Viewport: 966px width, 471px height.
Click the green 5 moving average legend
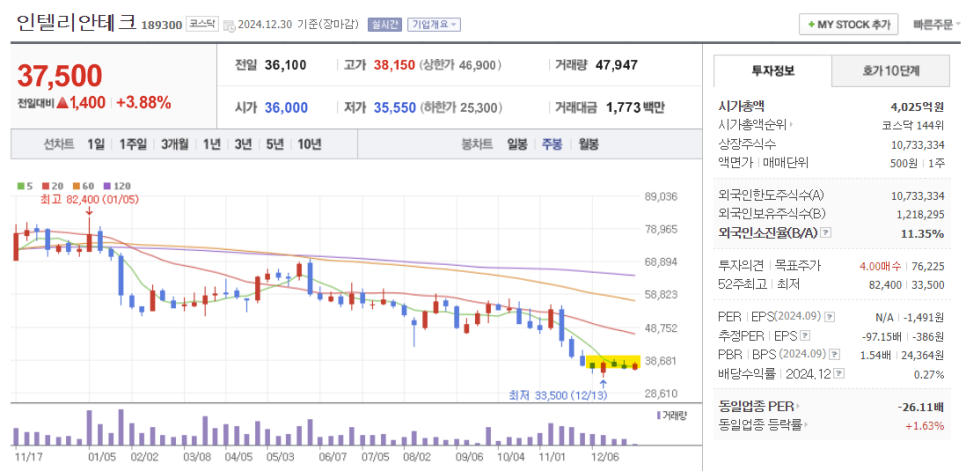pyautogui.click(x=25, y=185)
